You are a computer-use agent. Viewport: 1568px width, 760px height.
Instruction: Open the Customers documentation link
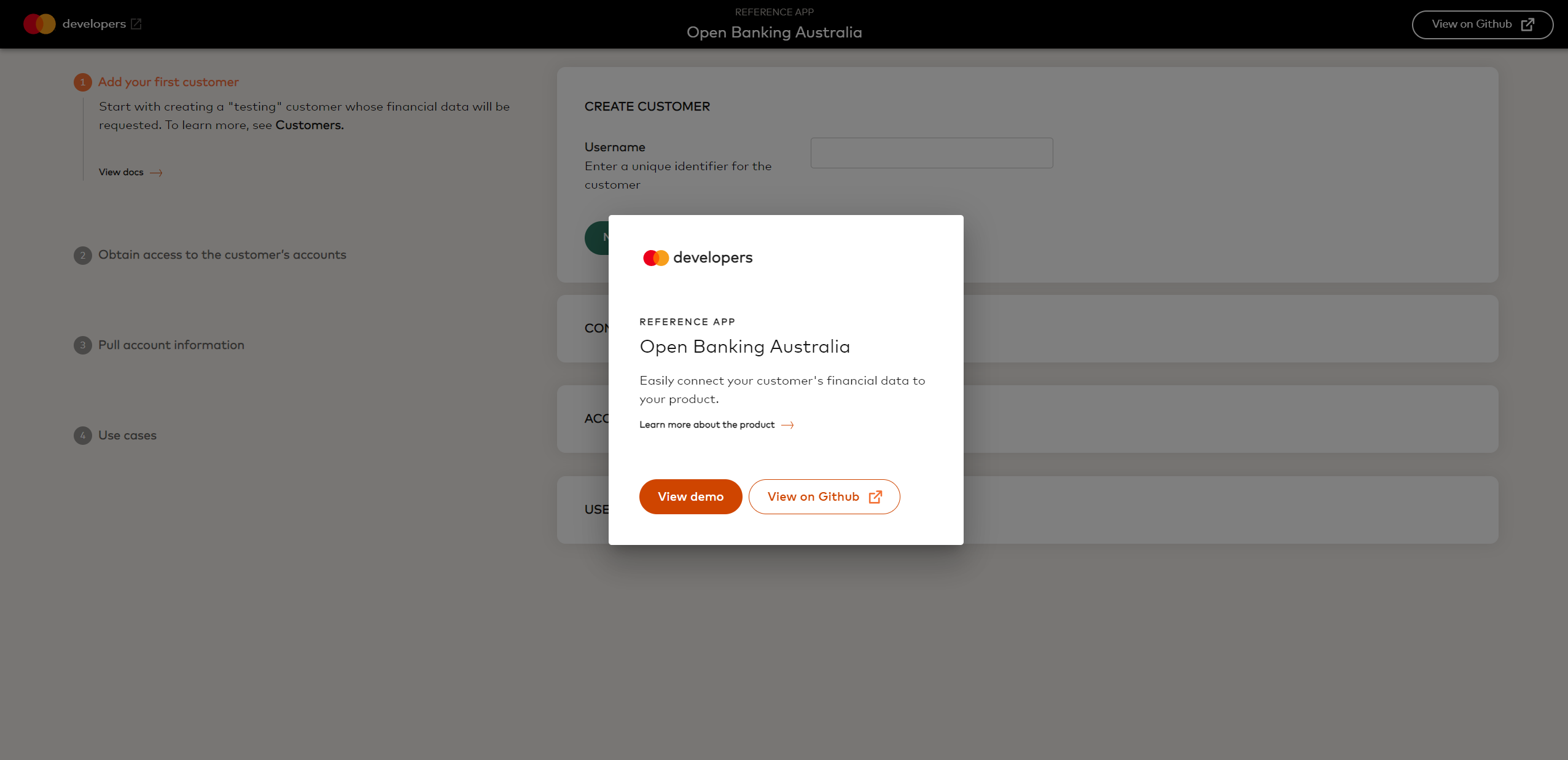(309, 125)
